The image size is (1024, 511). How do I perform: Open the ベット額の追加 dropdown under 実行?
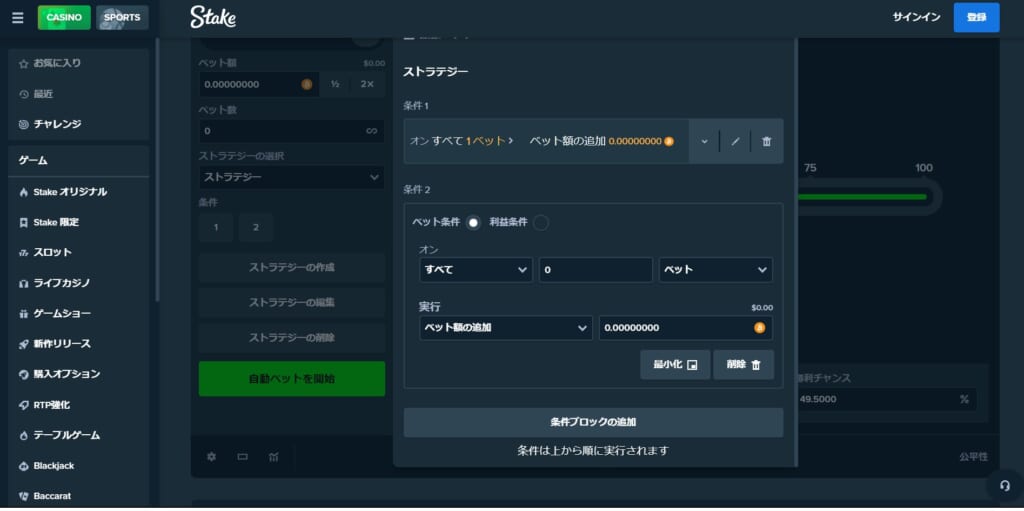[506, 328]
